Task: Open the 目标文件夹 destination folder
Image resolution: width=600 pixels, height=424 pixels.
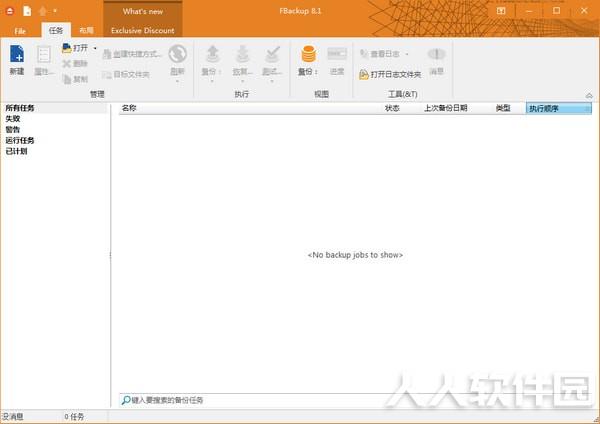Action: click(126, 74)
